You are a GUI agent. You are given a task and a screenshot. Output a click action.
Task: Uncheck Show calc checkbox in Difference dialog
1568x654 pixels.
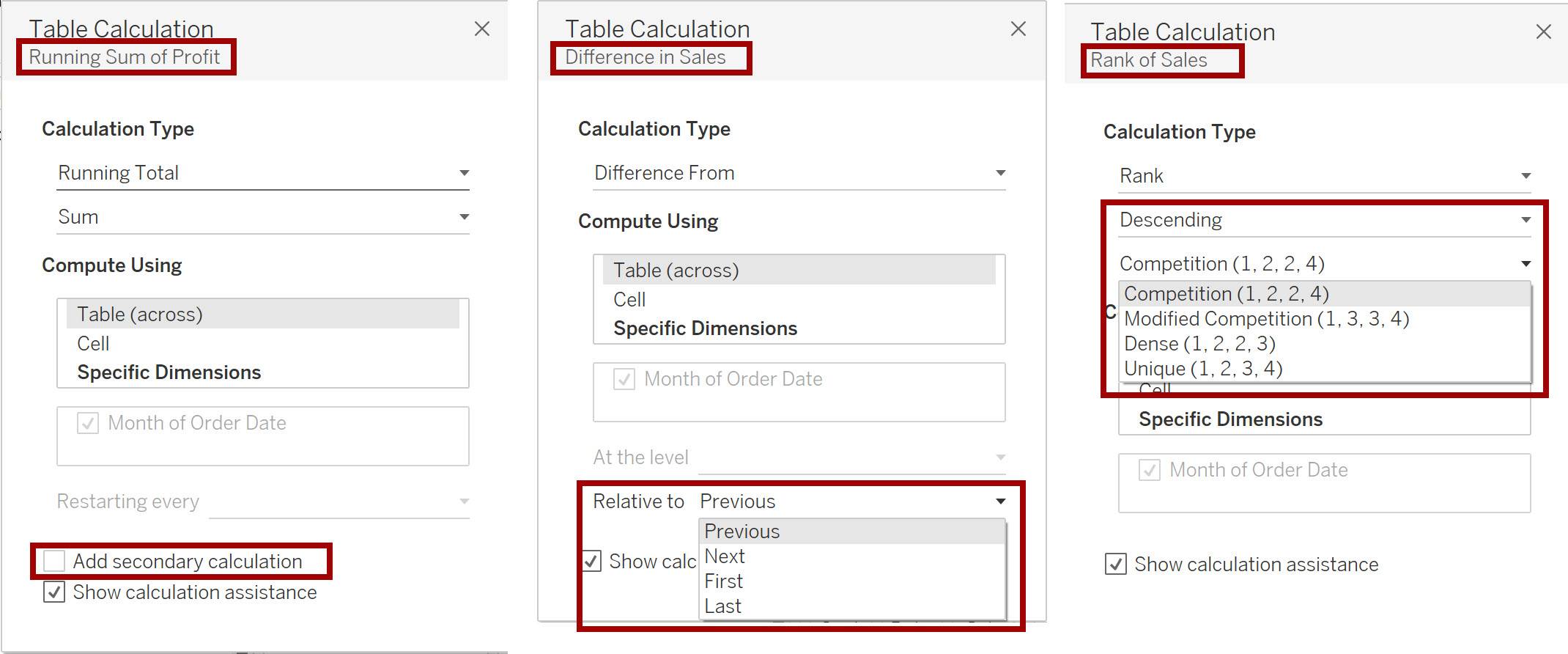pos(591,561)
